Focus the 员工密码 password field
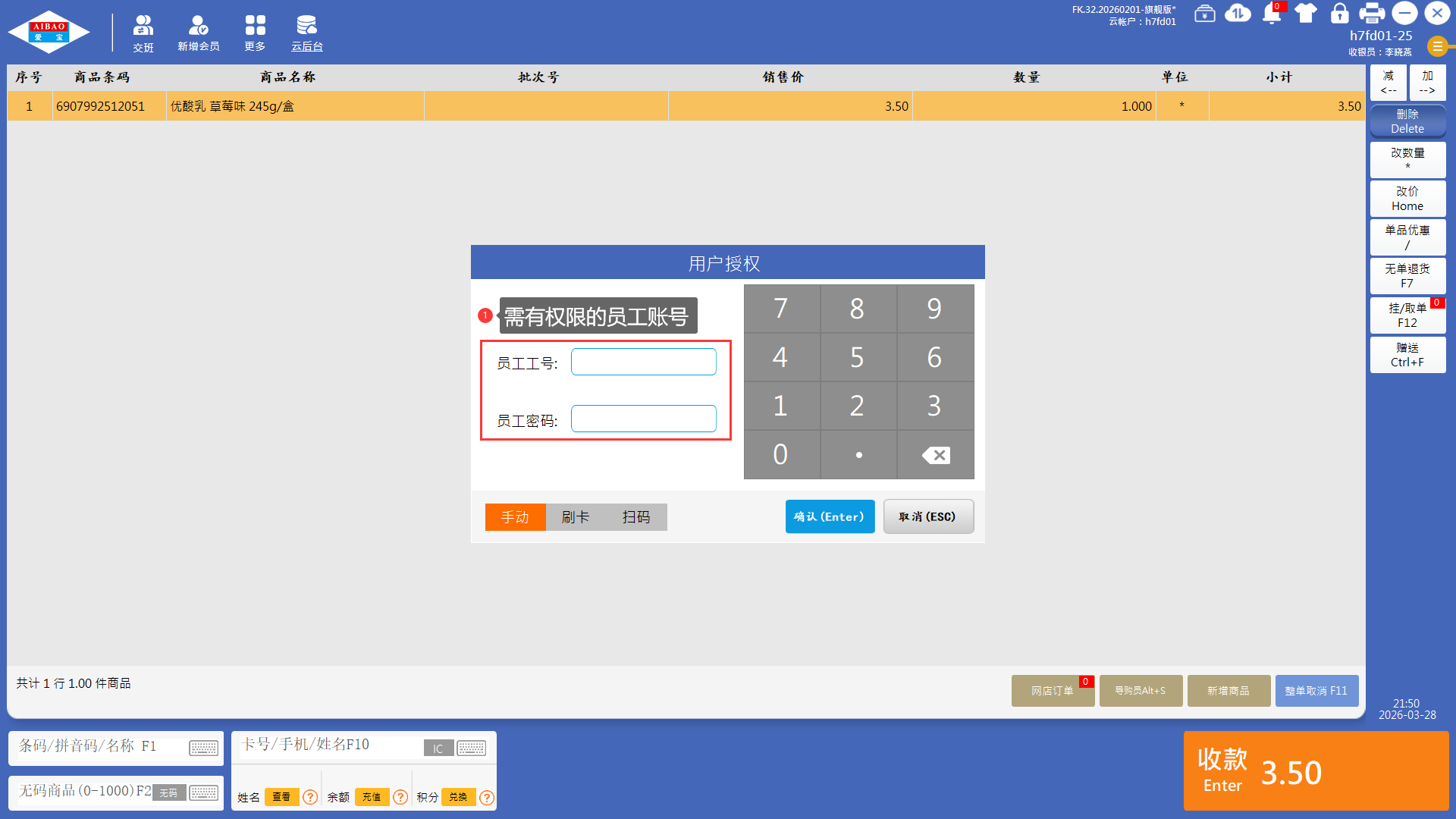 [643, 419]
